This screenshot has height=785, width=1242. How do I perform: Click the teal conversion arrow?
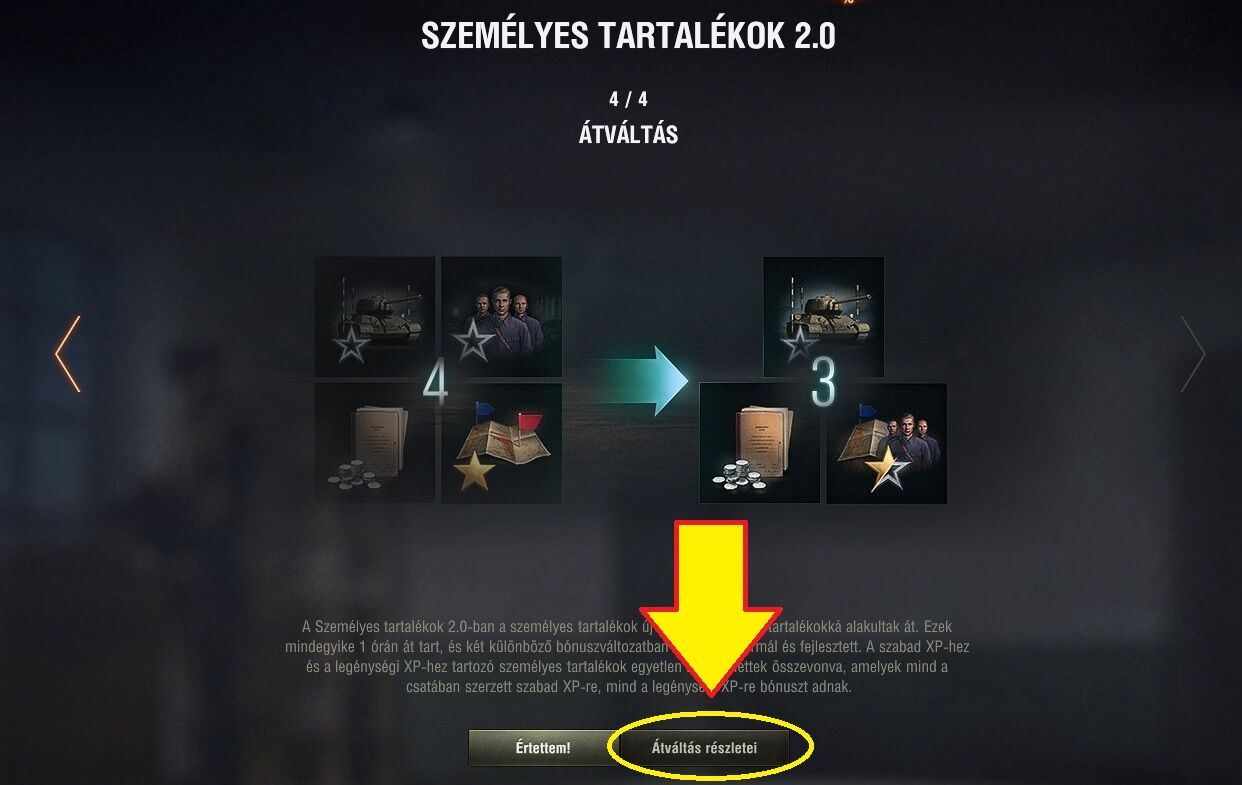click(x=645, y=381)
